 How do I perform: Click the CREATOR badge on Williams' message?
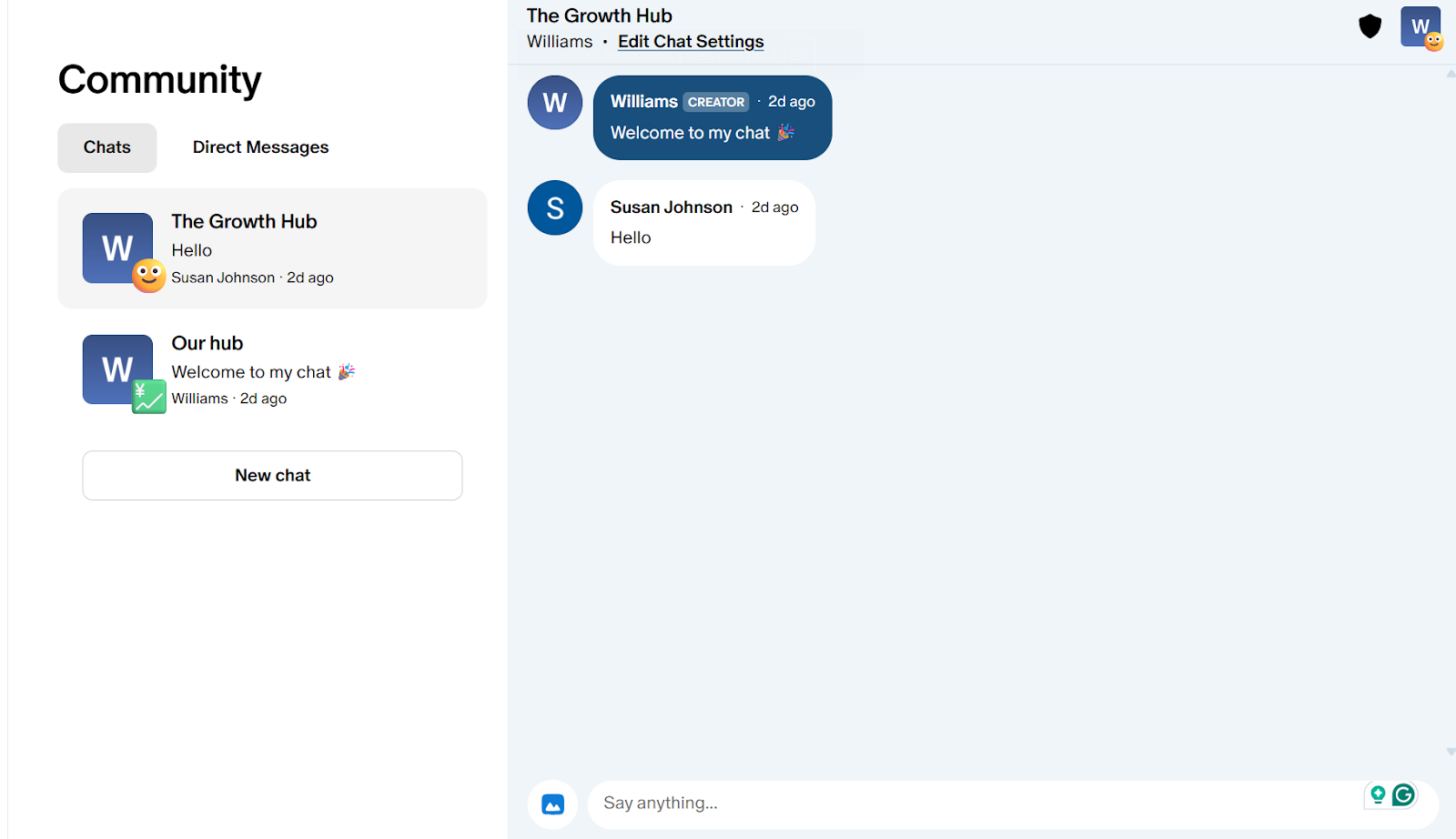coord(716,102)
